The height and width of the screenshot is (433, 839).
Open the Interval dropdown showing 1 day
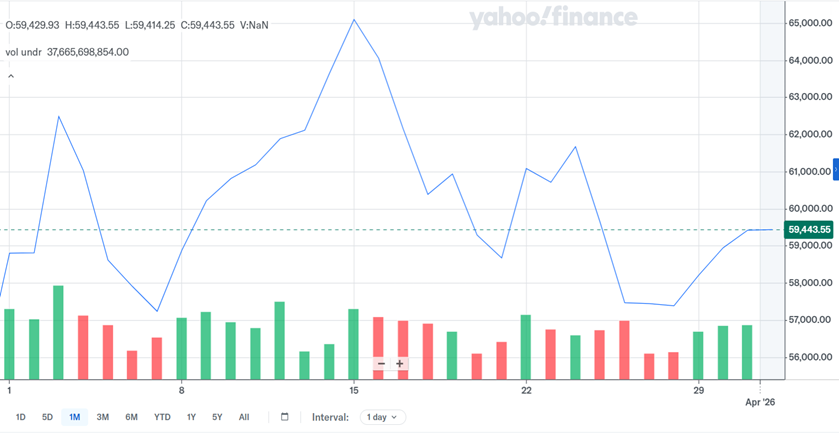coord(381,417)
